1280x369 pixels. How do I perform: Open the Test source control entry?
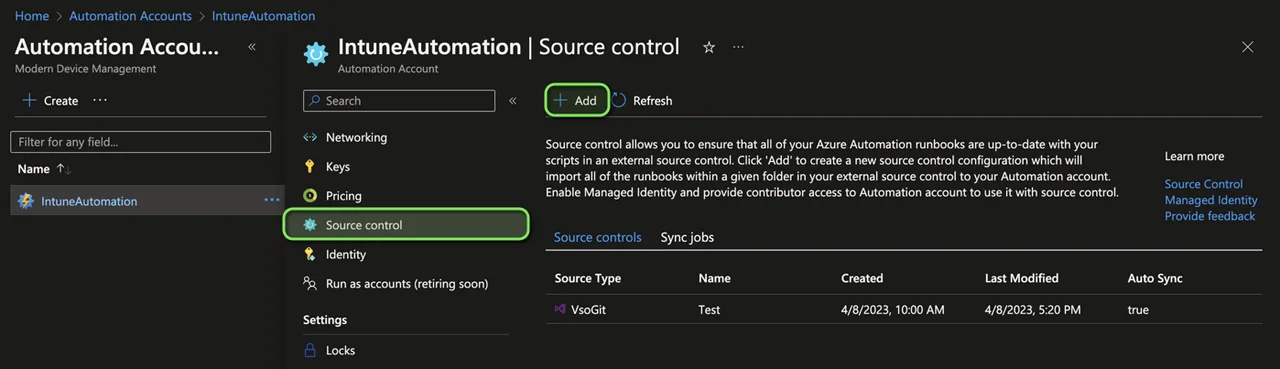tap(709, 310)
